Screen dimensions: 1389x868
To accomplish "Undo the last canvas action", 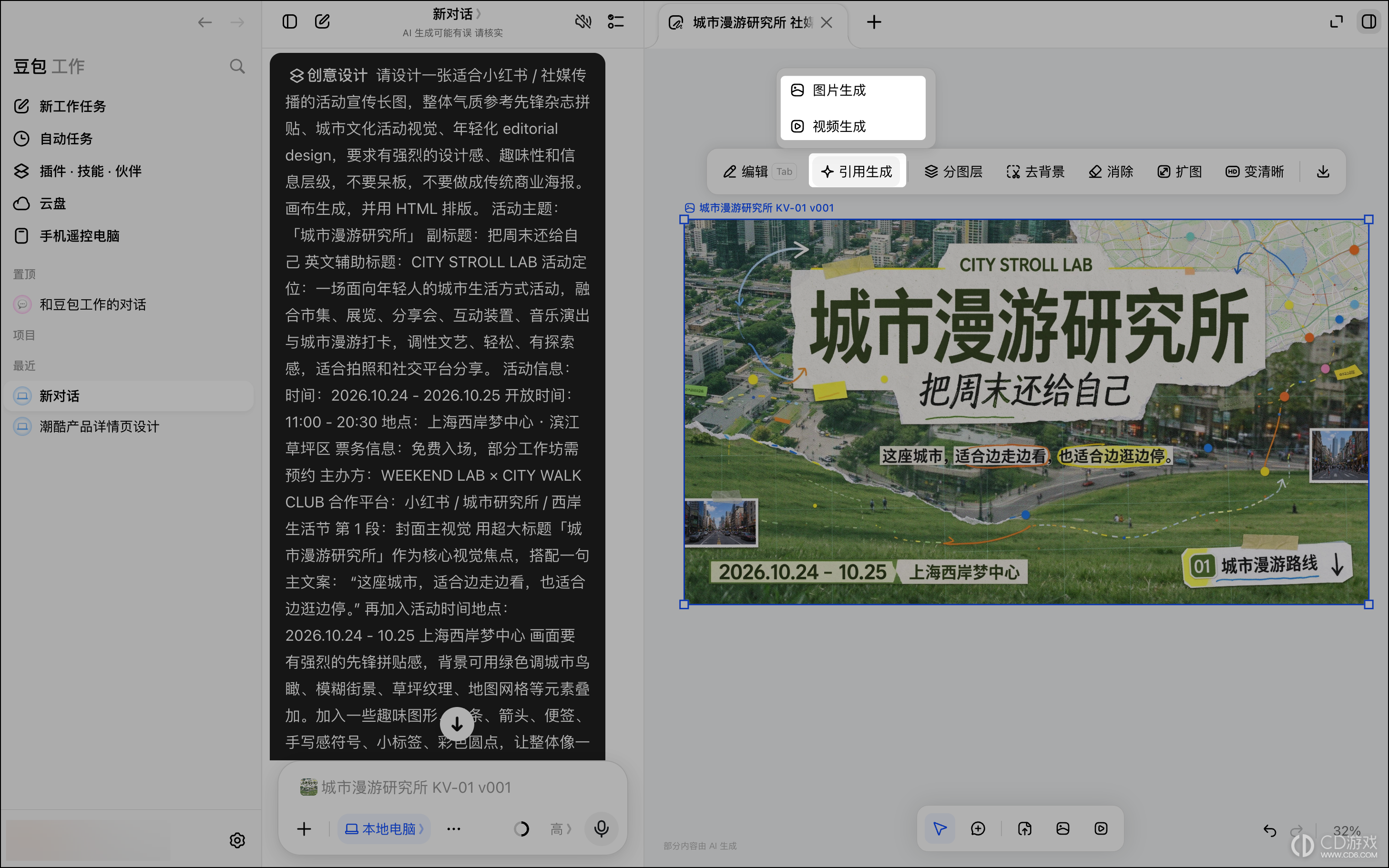I will pos(1269,831).
